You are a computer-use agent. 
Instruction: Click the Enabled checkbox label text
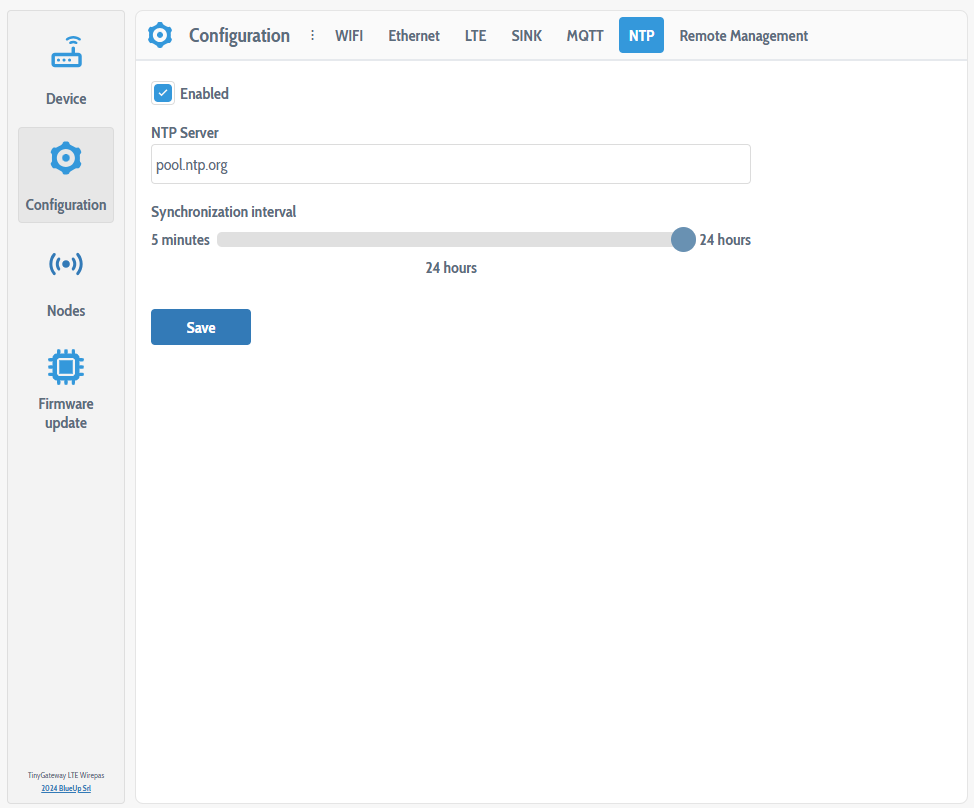pyautogui.click(x=204, y=93)
